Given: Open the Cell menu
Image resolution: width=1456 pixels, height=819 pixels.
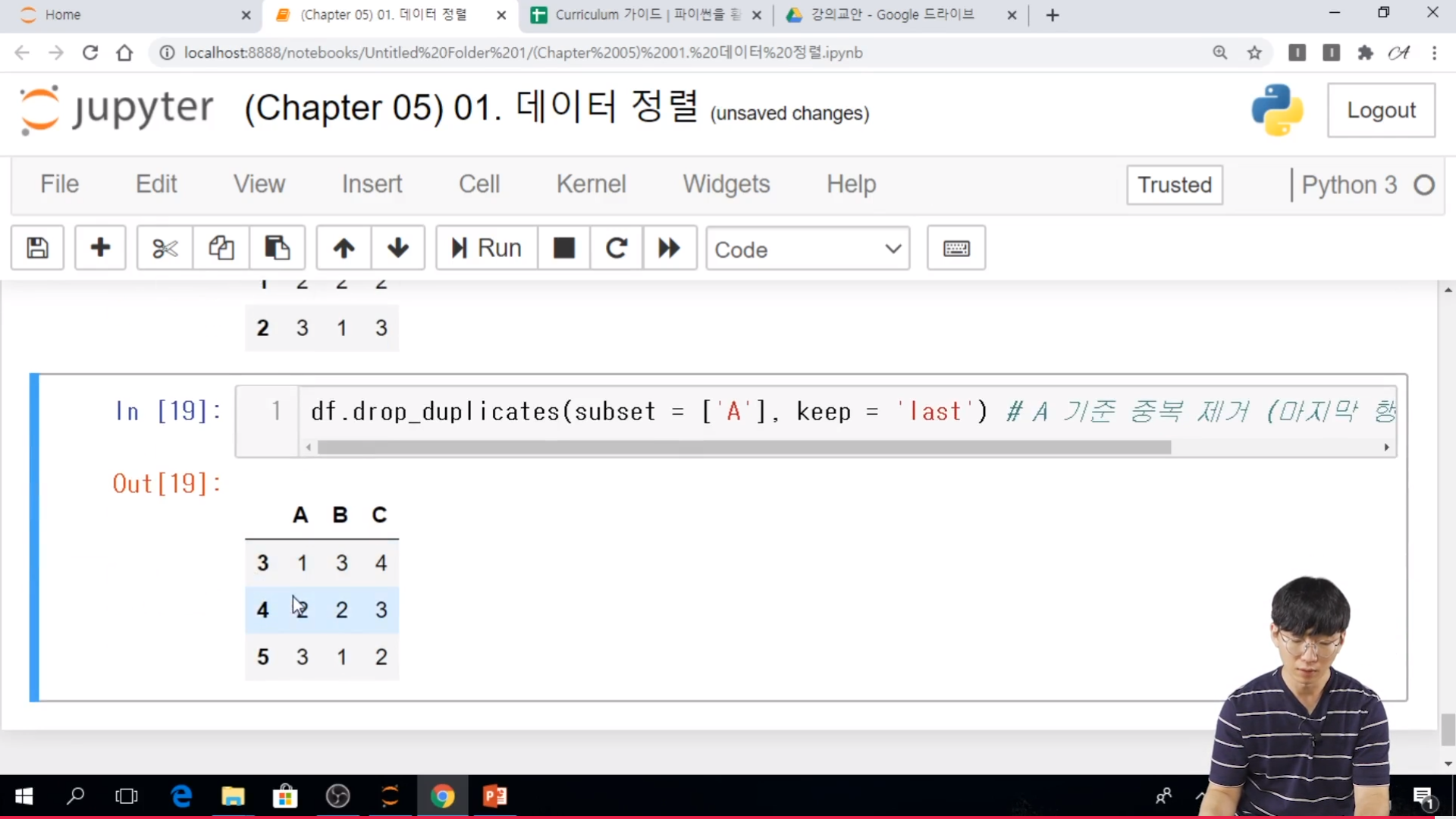Looking at the screenshot, I should 479,184.
